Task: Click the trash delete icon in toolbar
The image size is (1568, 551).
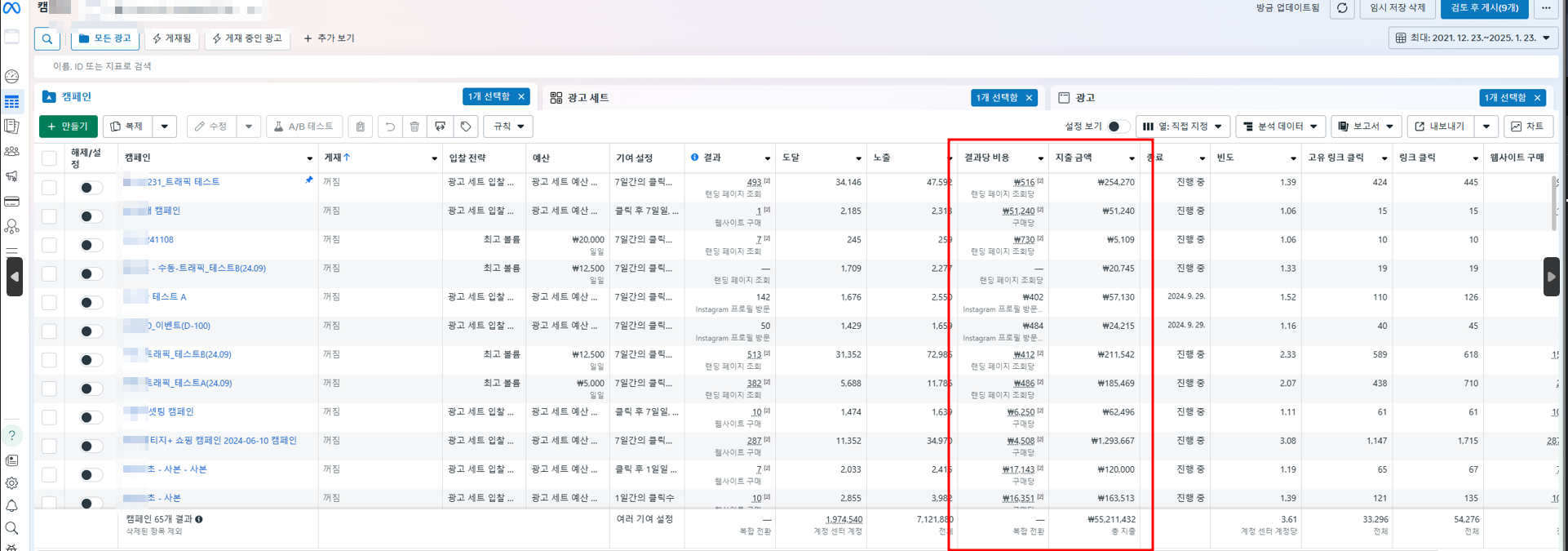Action: [414, 127]
